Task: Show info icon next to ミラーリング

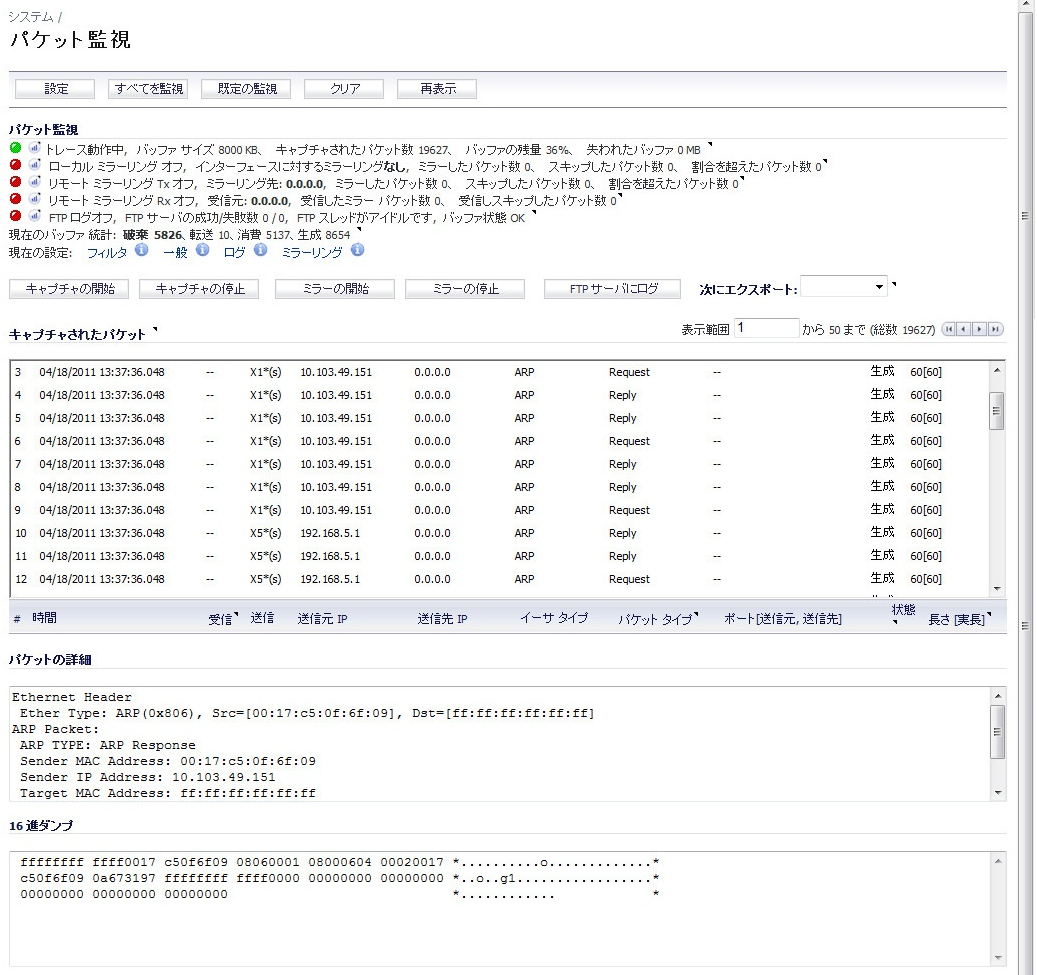Action: point(357,250)
